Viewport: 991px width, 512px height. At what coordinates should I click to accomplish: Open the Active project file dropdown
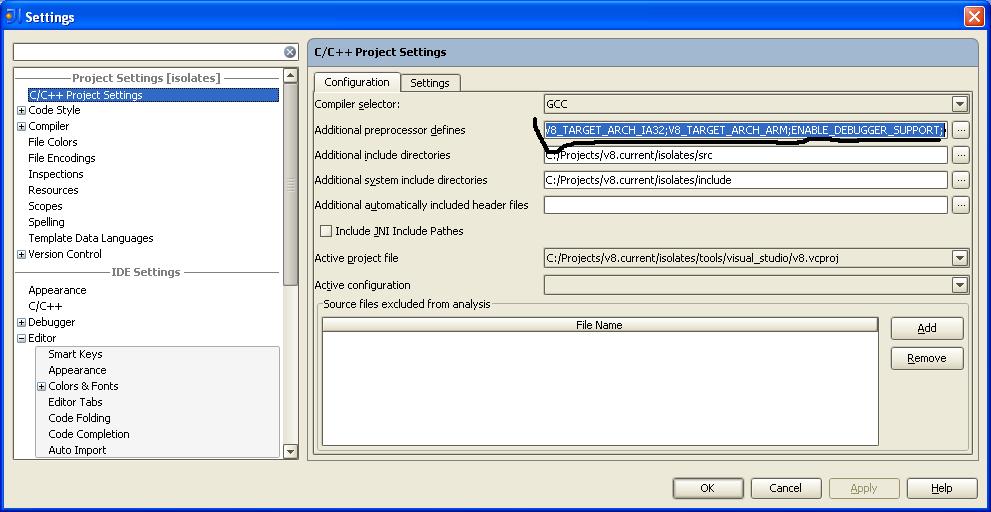[x=960, y=258]
